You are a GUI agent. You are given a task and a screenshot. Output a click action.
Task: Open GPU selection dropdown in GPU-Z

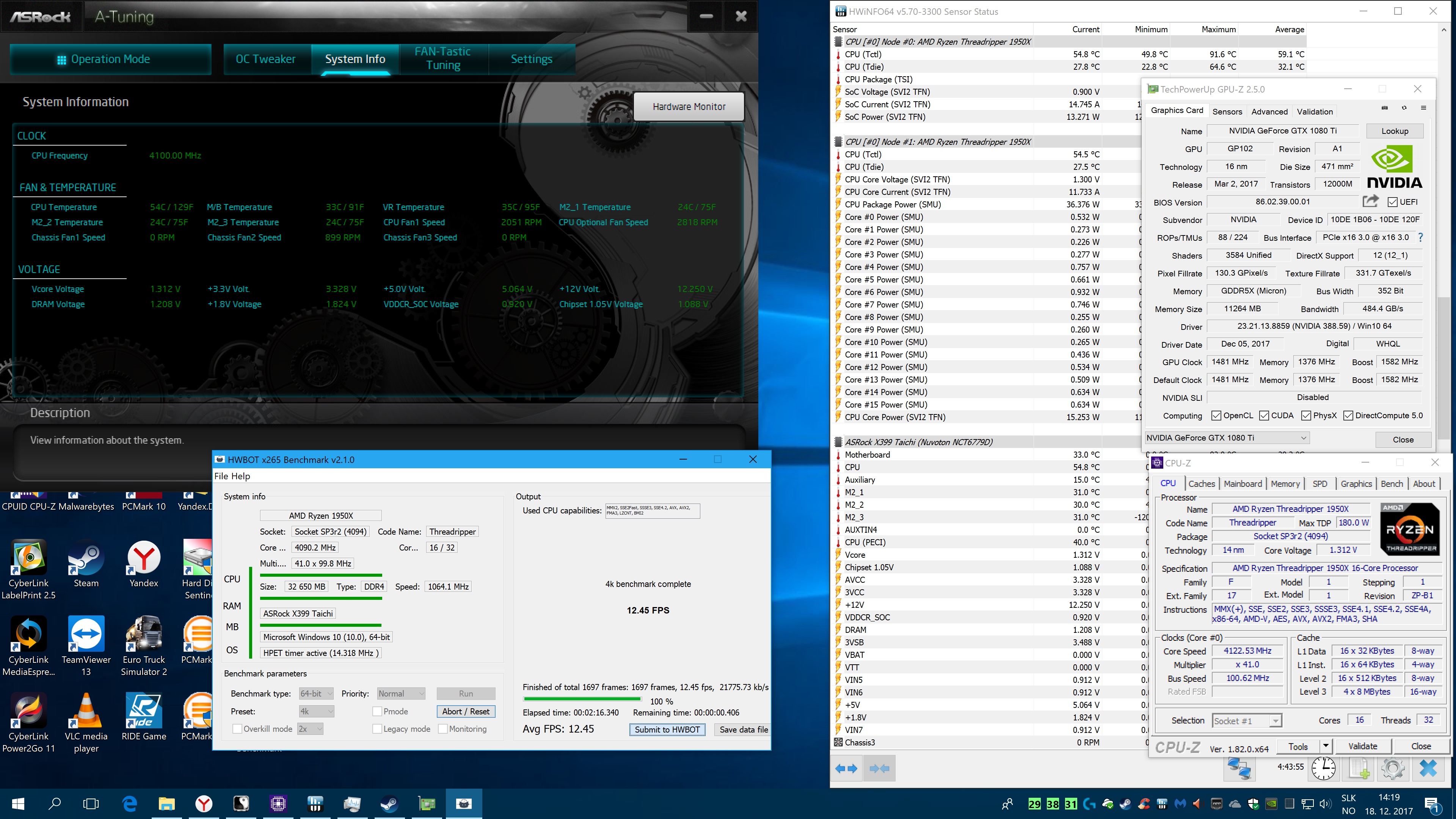pyautogui.click(x=1227, y=438)
